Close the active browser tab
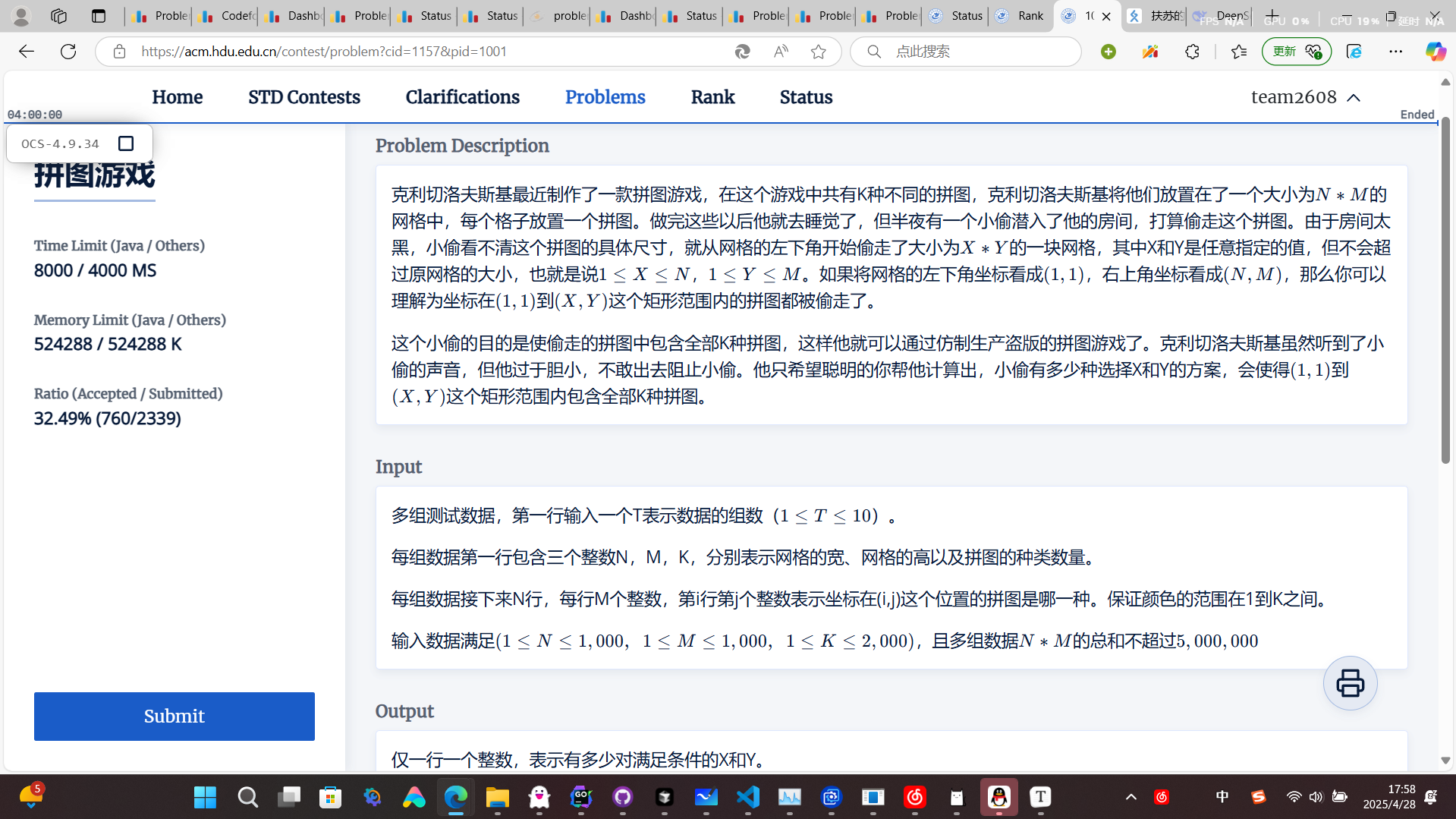1456x819 pixels. point(1106,16)
